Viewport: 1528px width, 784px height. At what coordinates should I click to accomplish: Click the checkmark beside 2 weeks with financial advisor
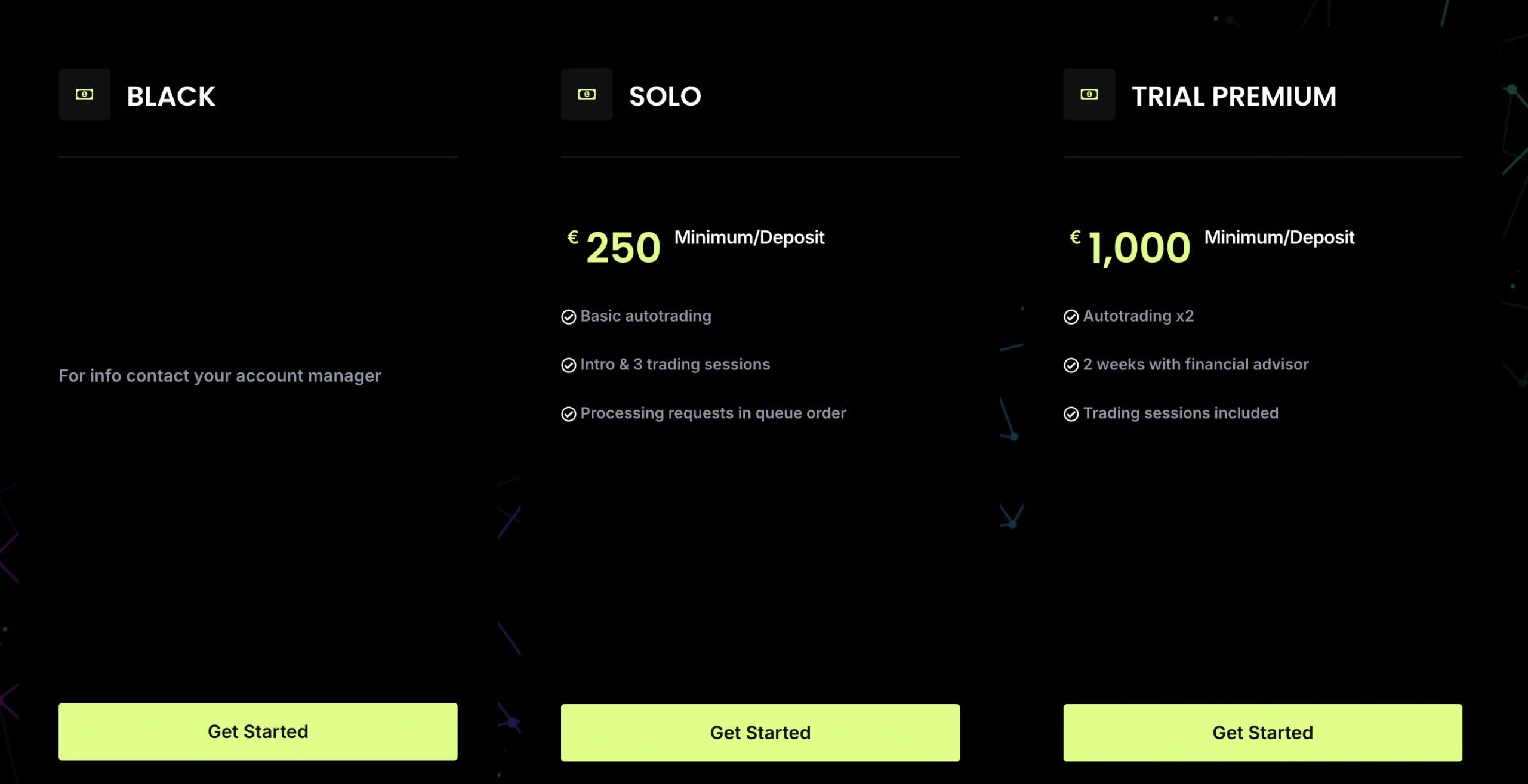point(1071,365)
